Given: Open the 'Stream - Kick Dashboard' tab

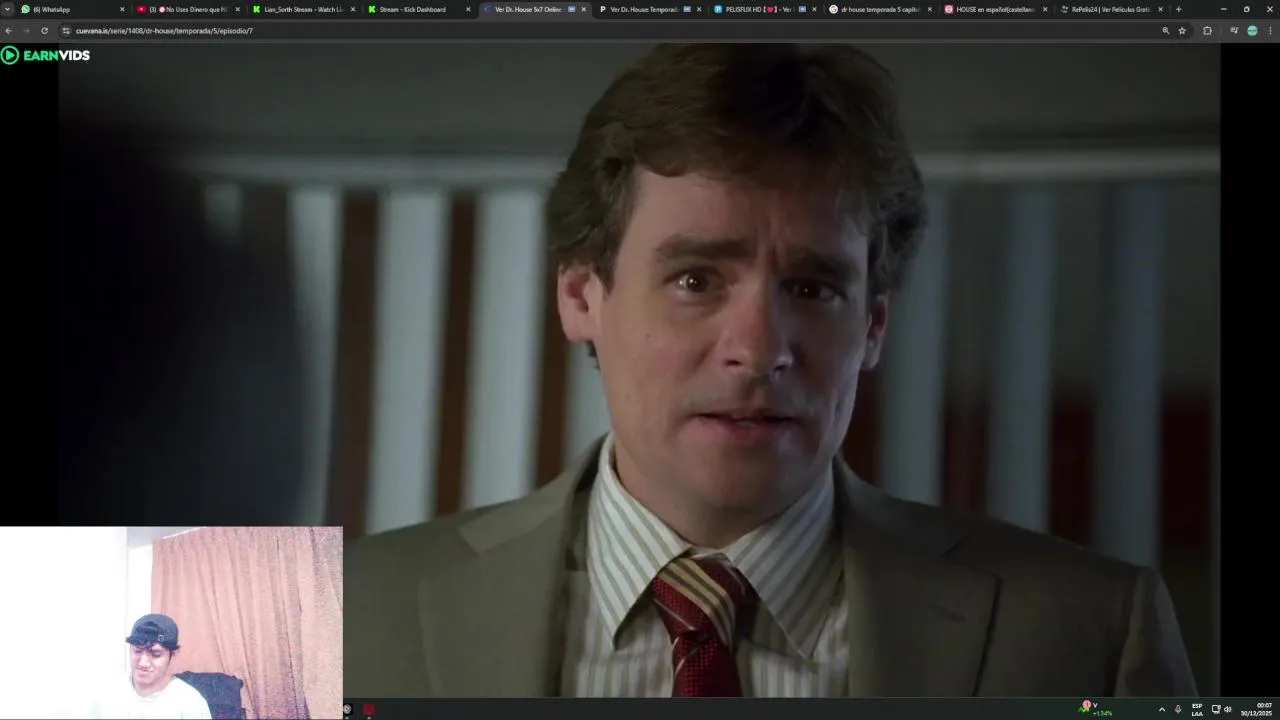Looking at the screenshot, I should 418,9.
